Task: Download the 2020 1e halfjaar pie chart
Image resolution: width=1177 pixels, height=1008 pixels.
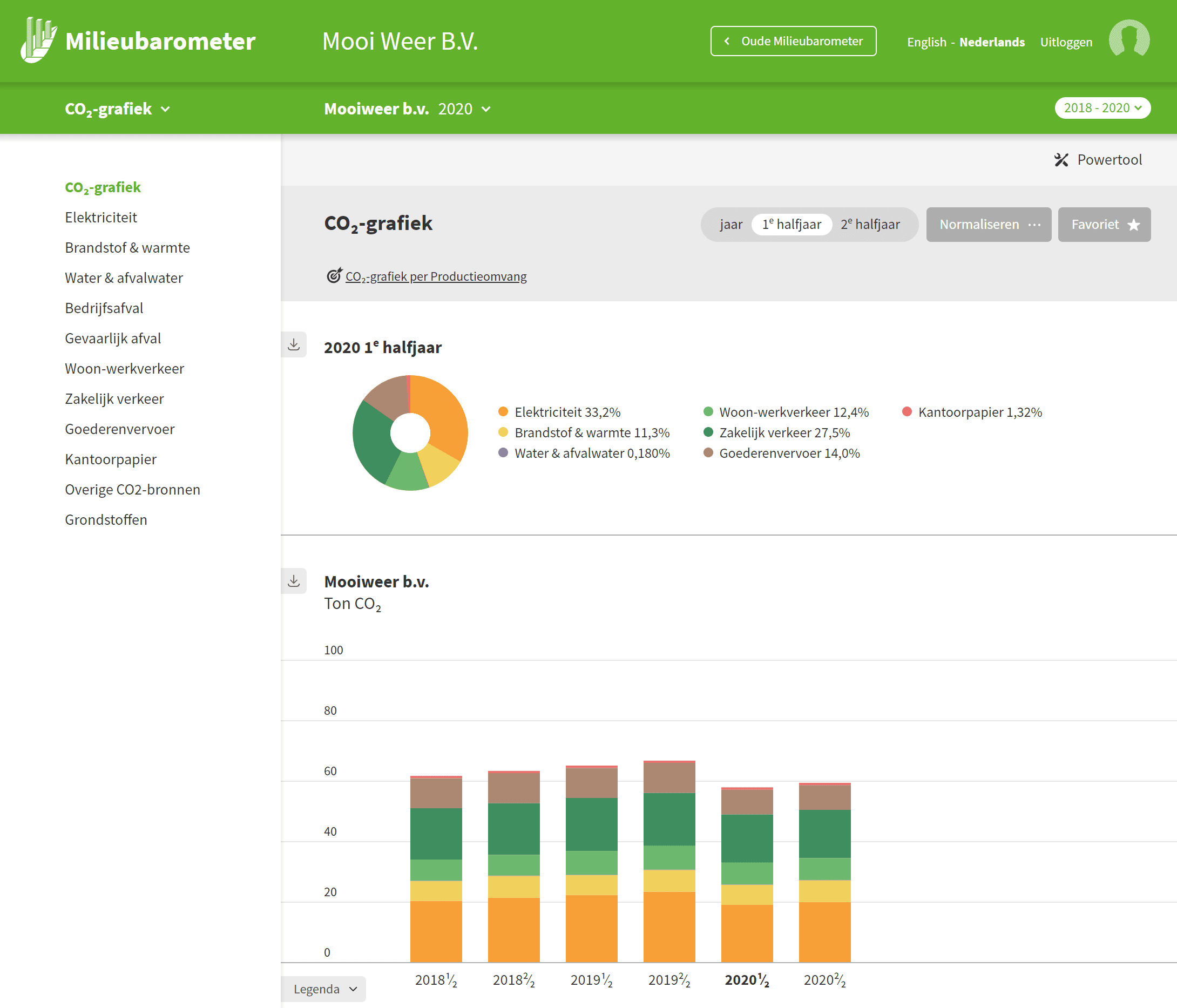Action: 294,344
